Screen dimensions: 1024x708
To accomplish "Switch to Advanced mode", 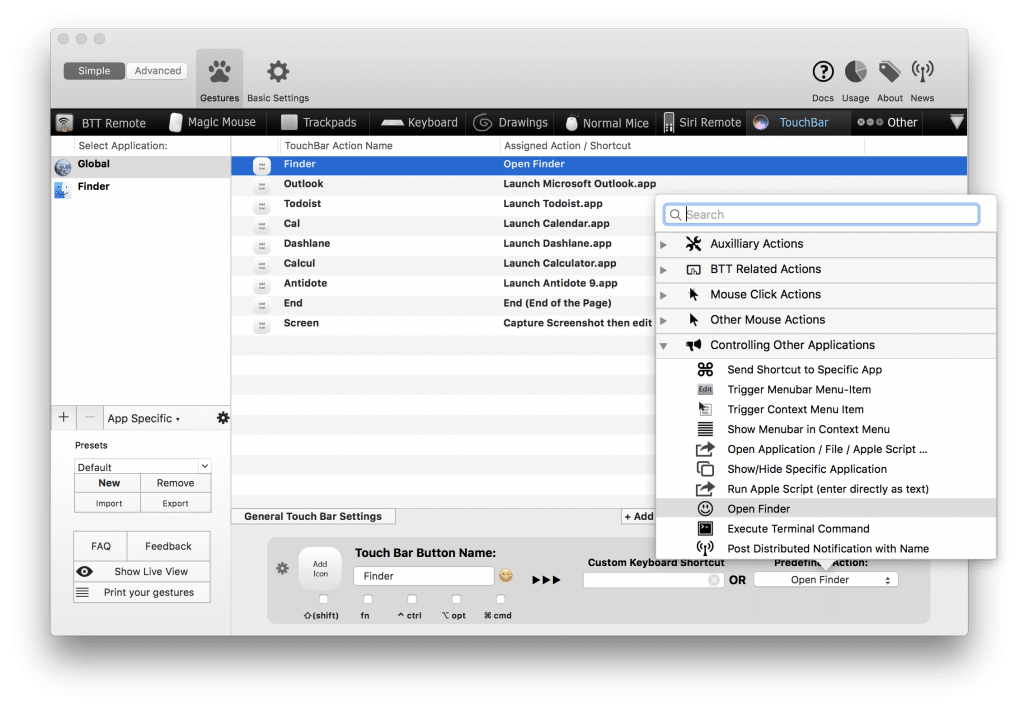I will click(x=158, y=71).
